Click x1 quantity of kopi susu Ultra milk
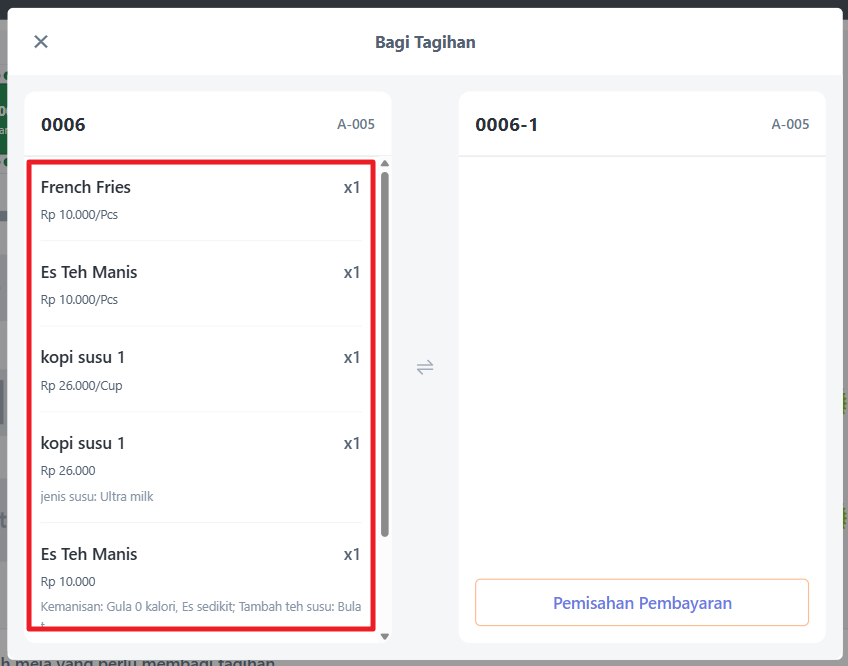 tap(352, 443)
